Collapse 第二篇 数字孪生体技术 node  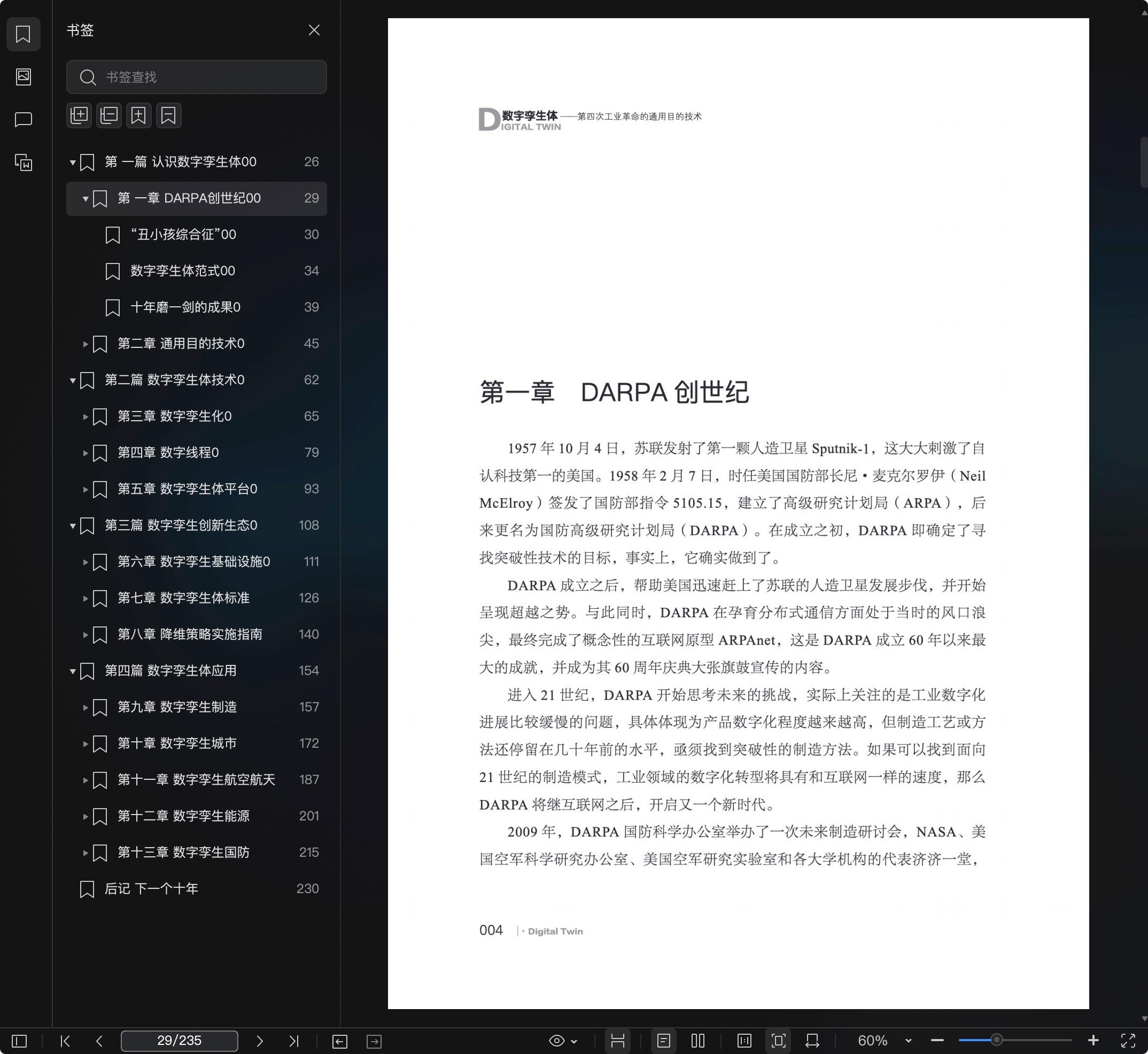[x=73, y=381]
